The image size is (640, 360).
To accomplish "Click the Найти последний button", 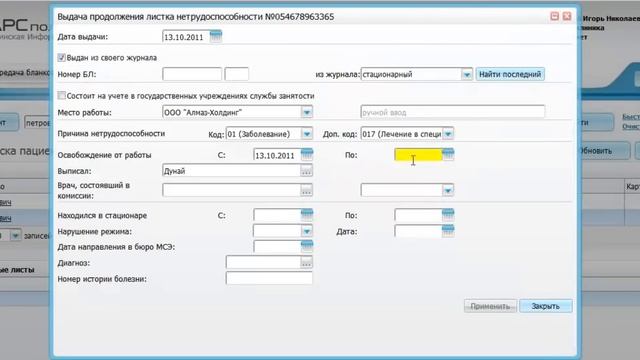I will pos(510,74).
